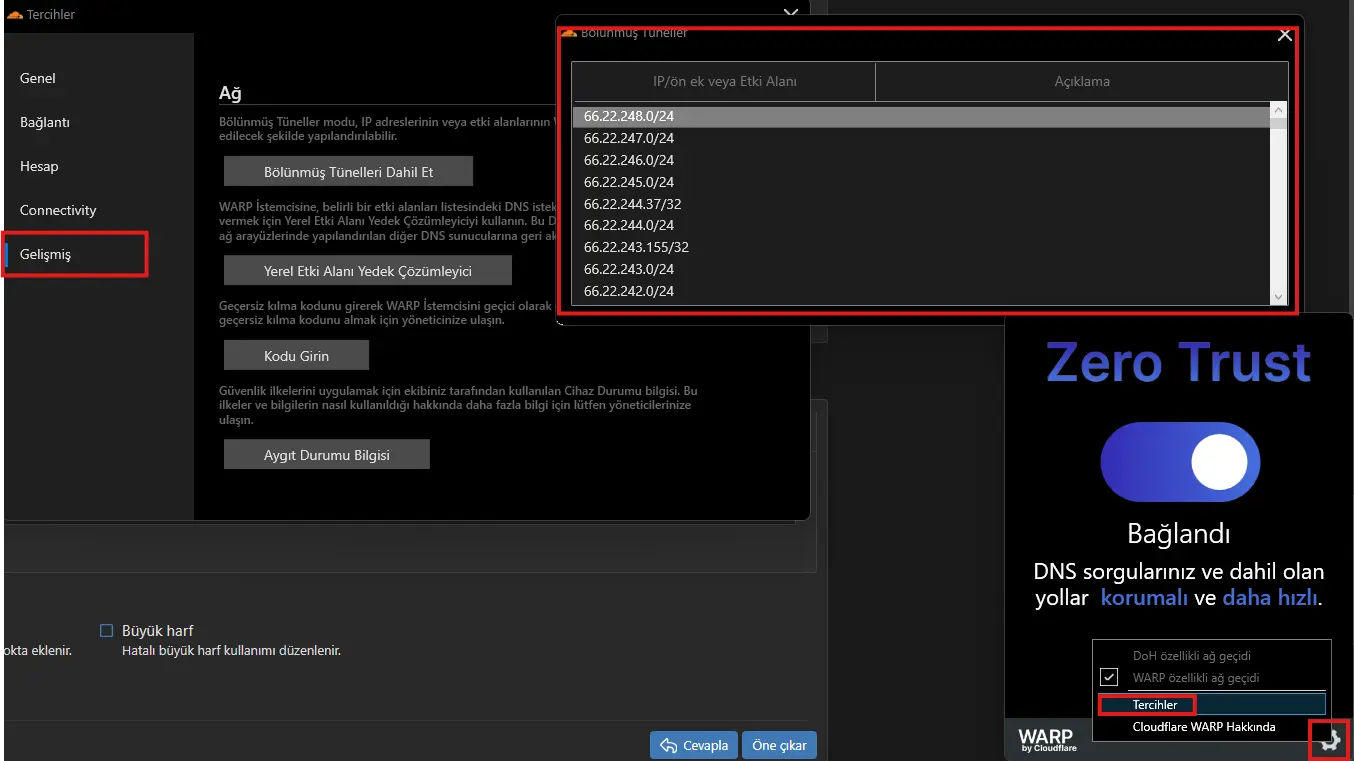Viewport: 1354px width, 761px height.
Task: Tick the Büyük harf checkbox
Action: pos(107,630)
